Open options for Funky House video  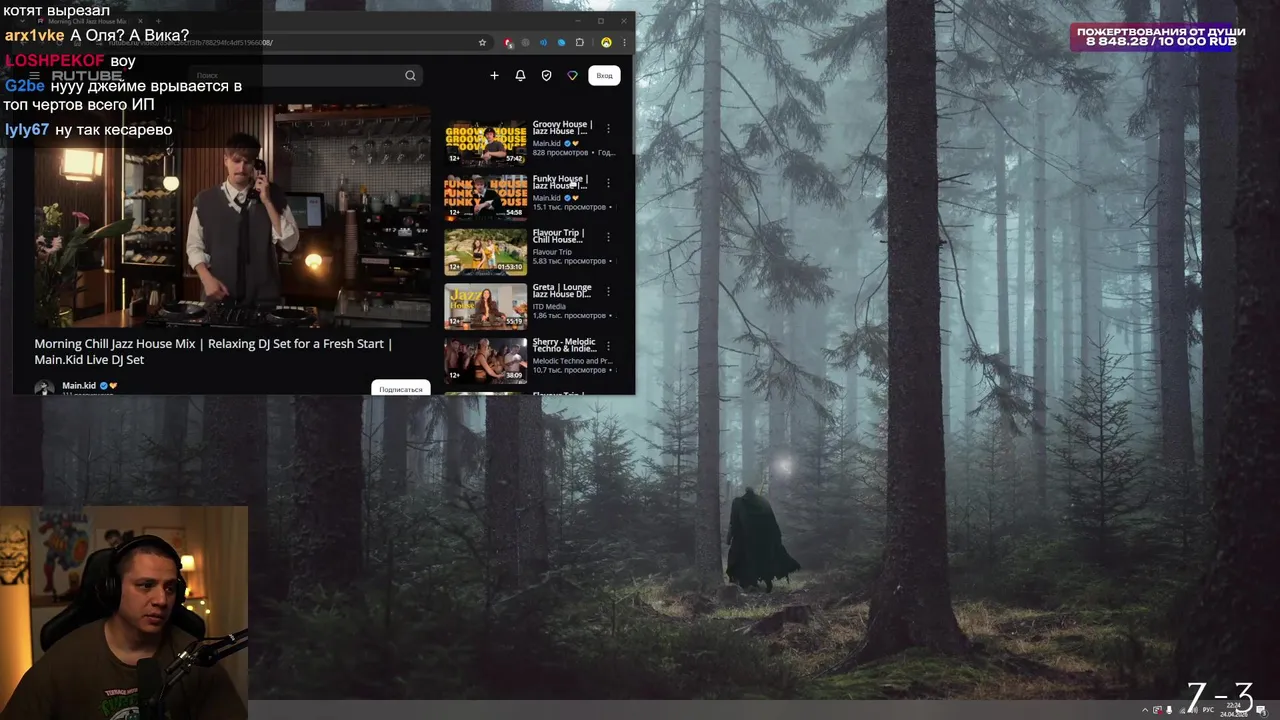click(608, 183)
